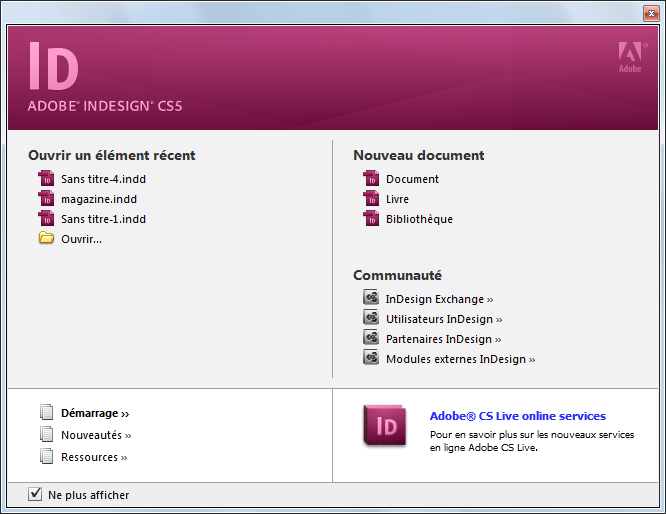
Task: Click the InDesign Exchange community icon
Action: coord(371,297)
